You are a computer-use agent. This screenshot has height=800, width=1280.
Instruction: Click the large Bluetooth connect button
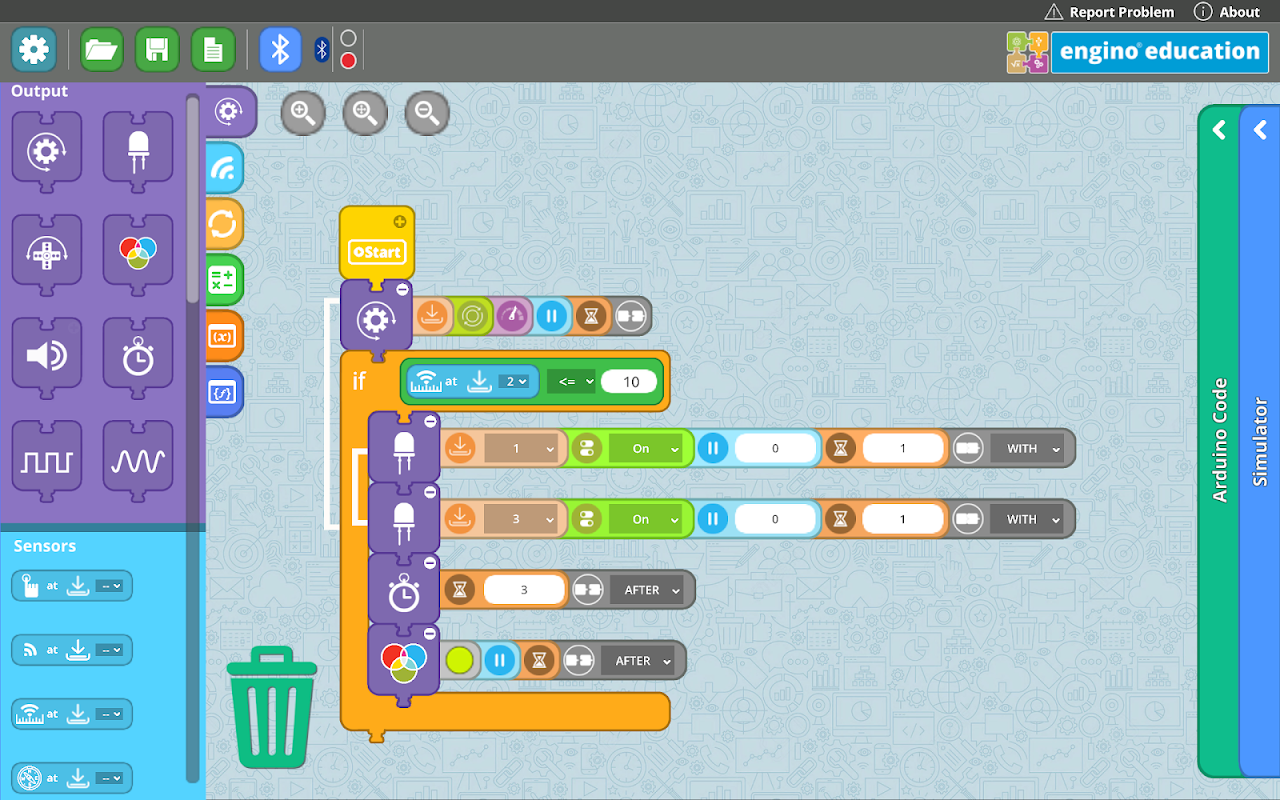[281, 49]
